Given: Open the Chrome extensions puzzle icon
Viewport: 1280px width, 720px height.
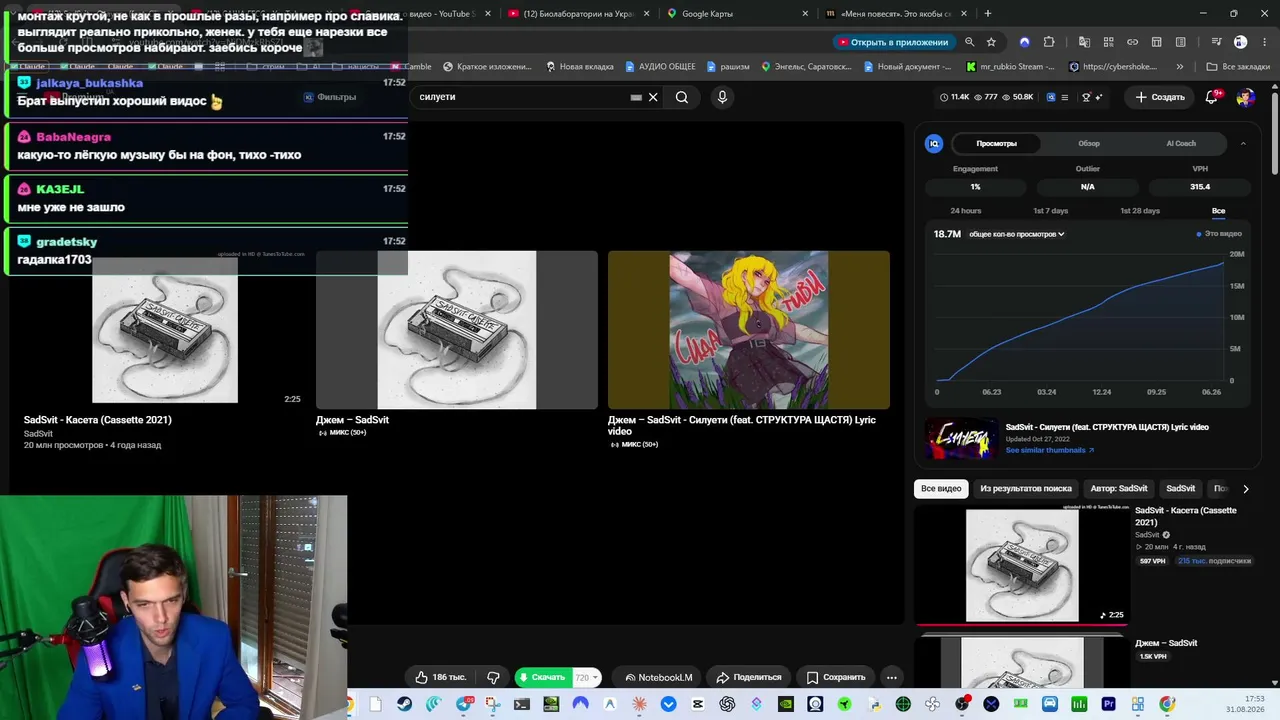Looking at the screenshot, I should [1048, 42].
